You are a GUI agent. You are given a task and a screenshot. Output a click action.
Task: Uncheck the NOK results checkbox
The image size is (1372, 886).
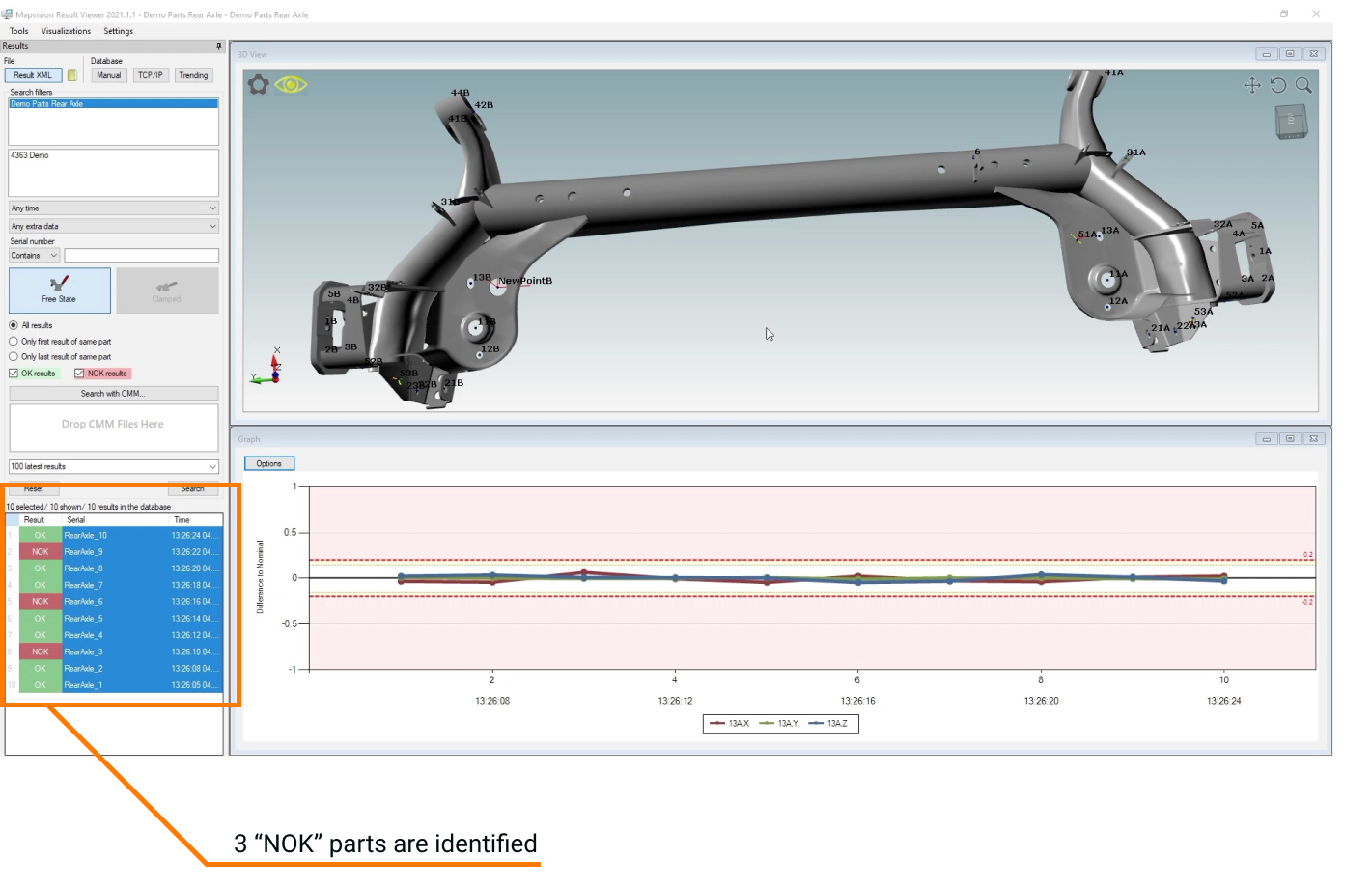coord(79,374)
